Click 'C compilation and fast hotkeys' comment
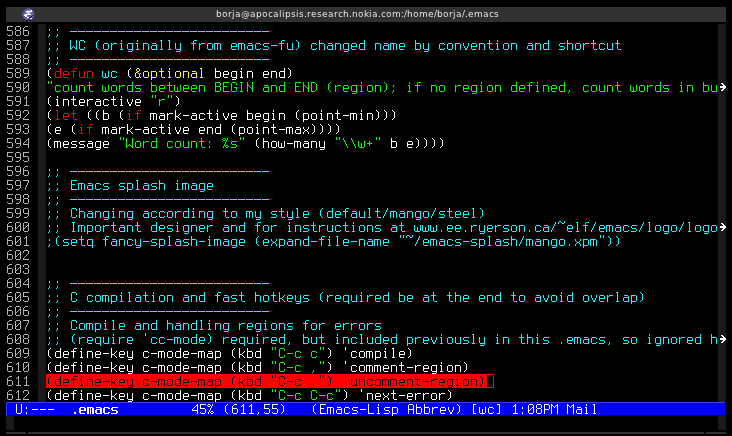Viewport: 732px width, 436px height. click(x=190, y=298)
